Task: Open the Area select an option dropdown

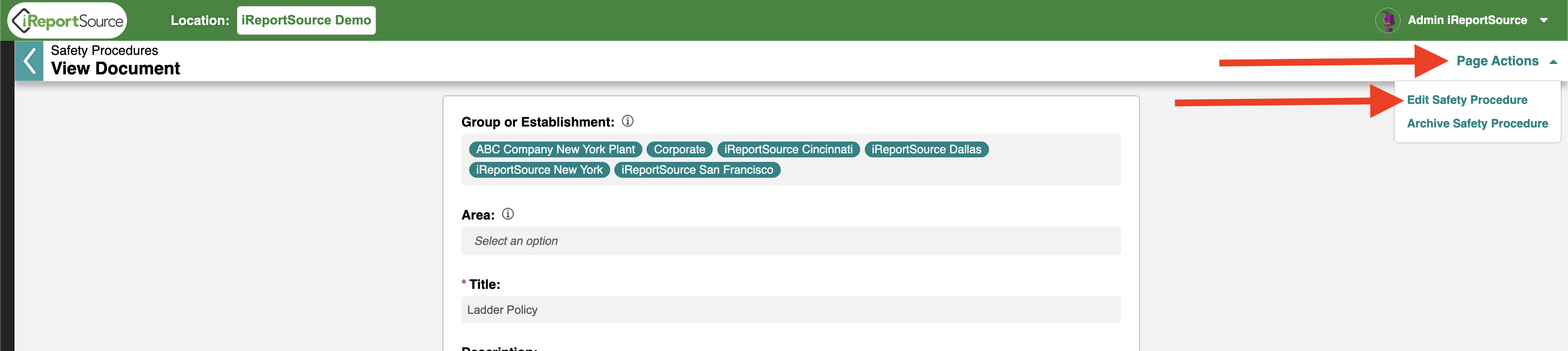Action: click(x=791, y=241)
